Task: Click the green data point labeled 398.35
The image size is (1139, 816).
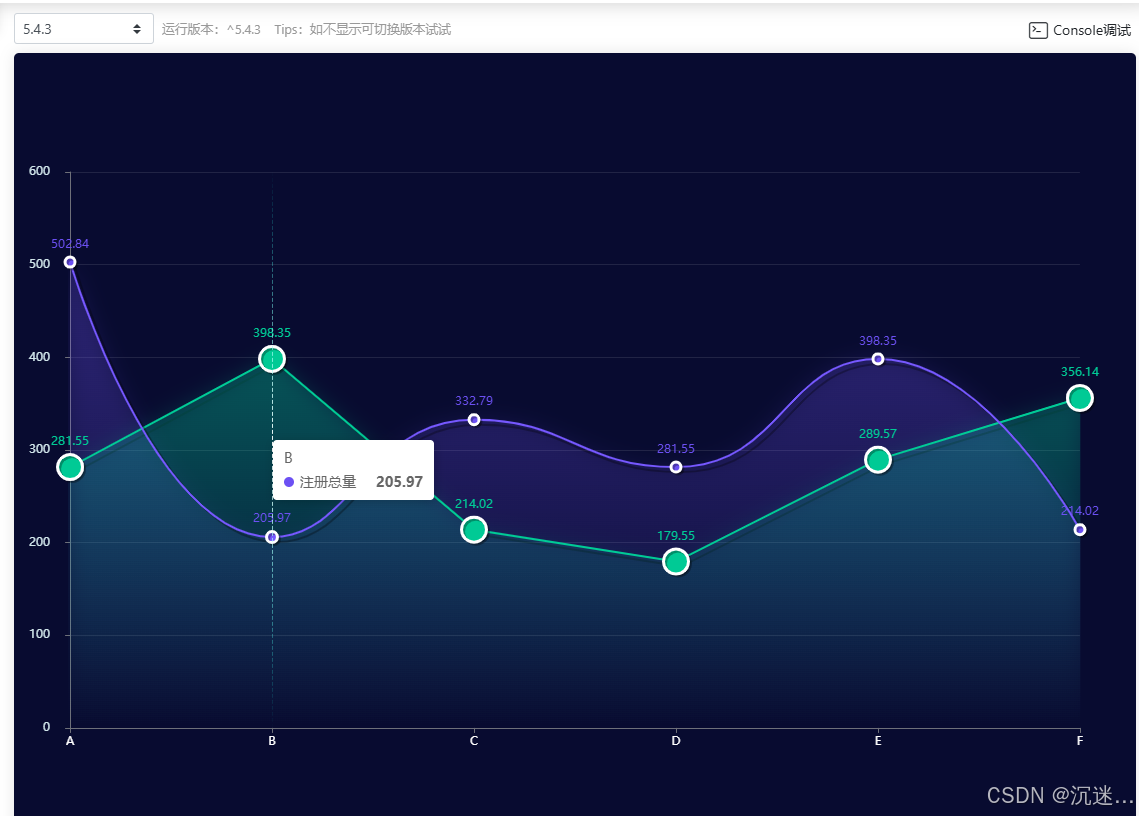Action: click(x=271, y=359)
